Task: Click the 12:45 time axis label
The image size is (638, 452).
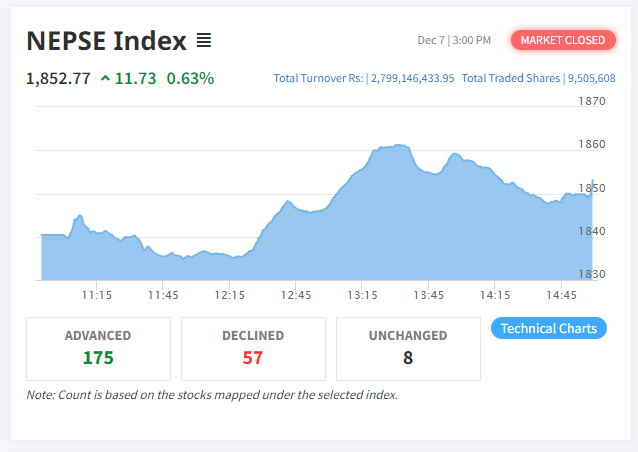Action: tap(296, 295)
